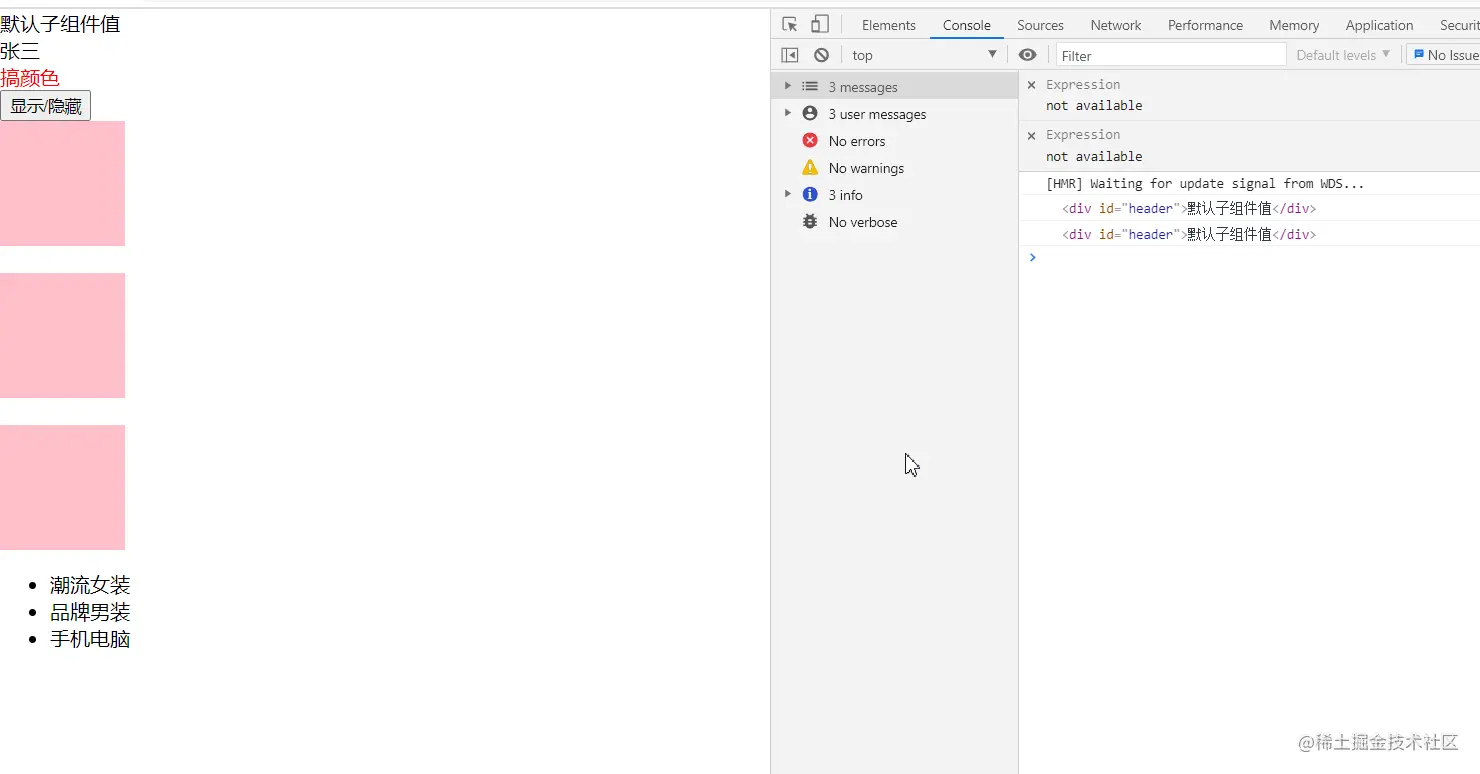This screenshot has width=1480, height=774.
Task: Click the 3 info circle icon
Action: coord(810,195)
